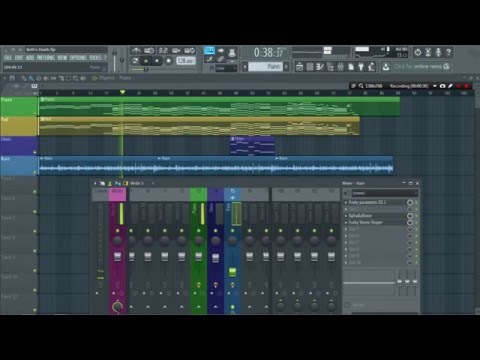Open the VIEW menu

tap(62, 58)
